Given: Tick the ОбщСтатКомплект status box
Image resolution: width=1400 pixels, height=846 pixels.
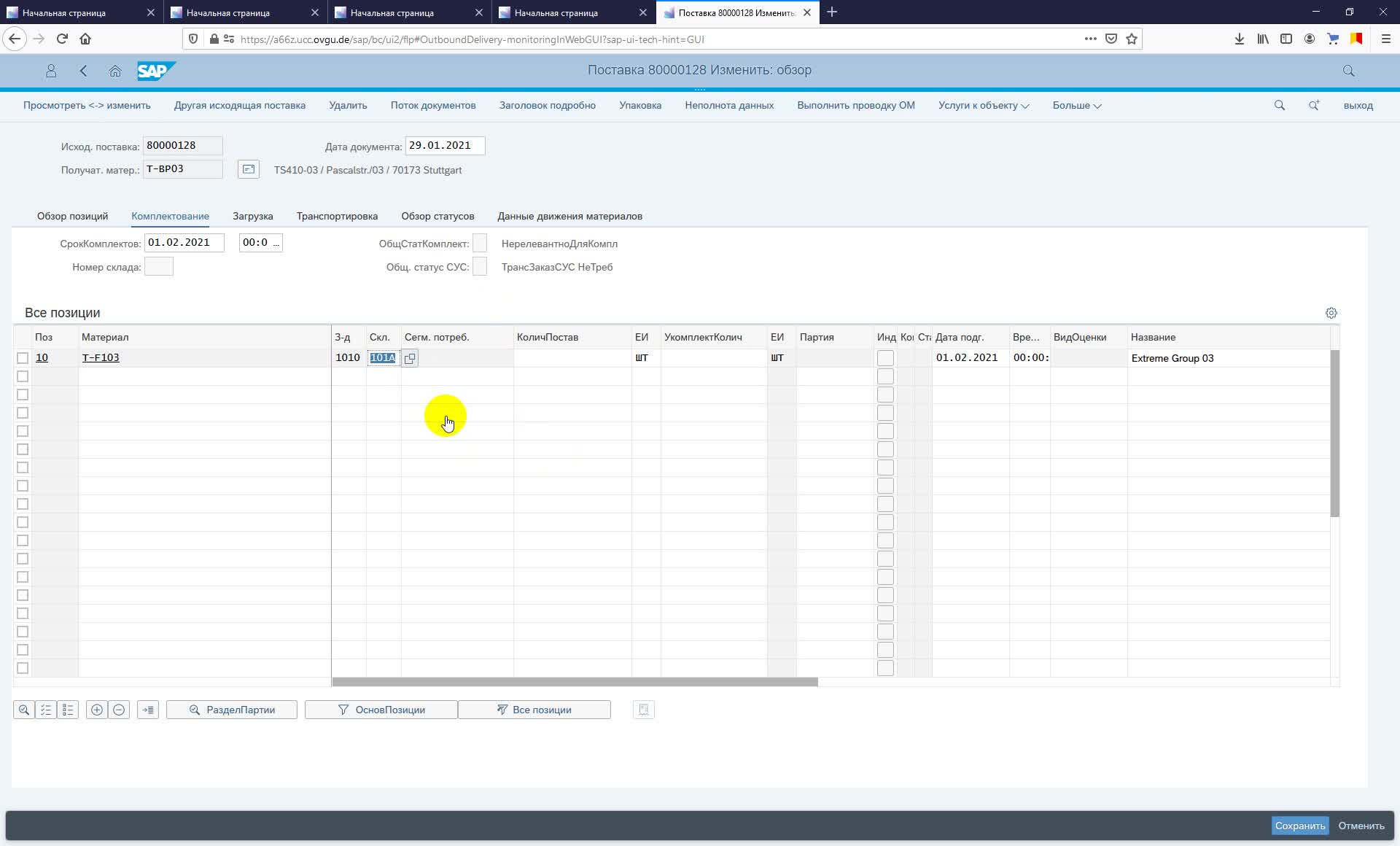Looking at the screenshot, I should point(479,243).
